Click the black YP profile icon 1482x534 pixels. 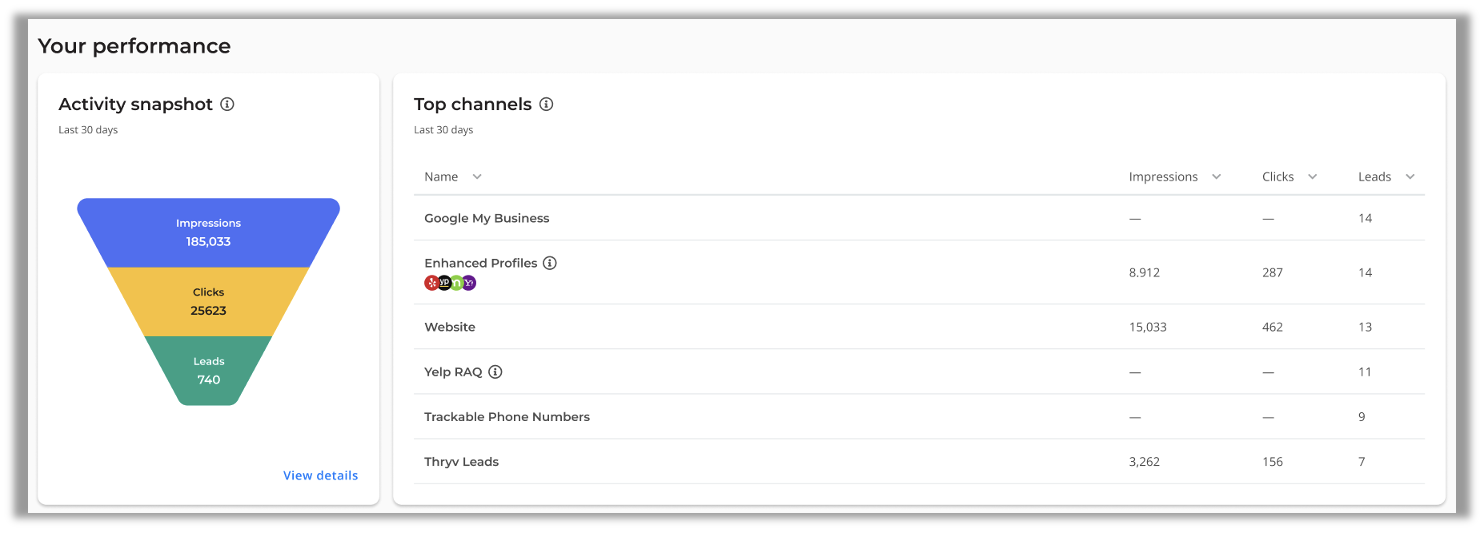pos(444,283)
